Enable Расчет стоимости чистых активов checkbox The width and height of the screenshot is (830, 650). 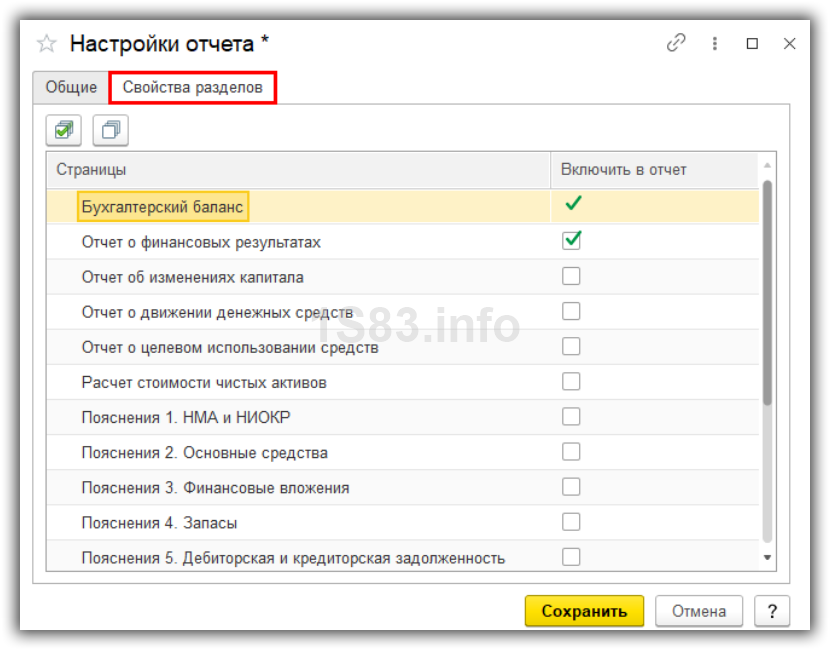coord(571,381)
